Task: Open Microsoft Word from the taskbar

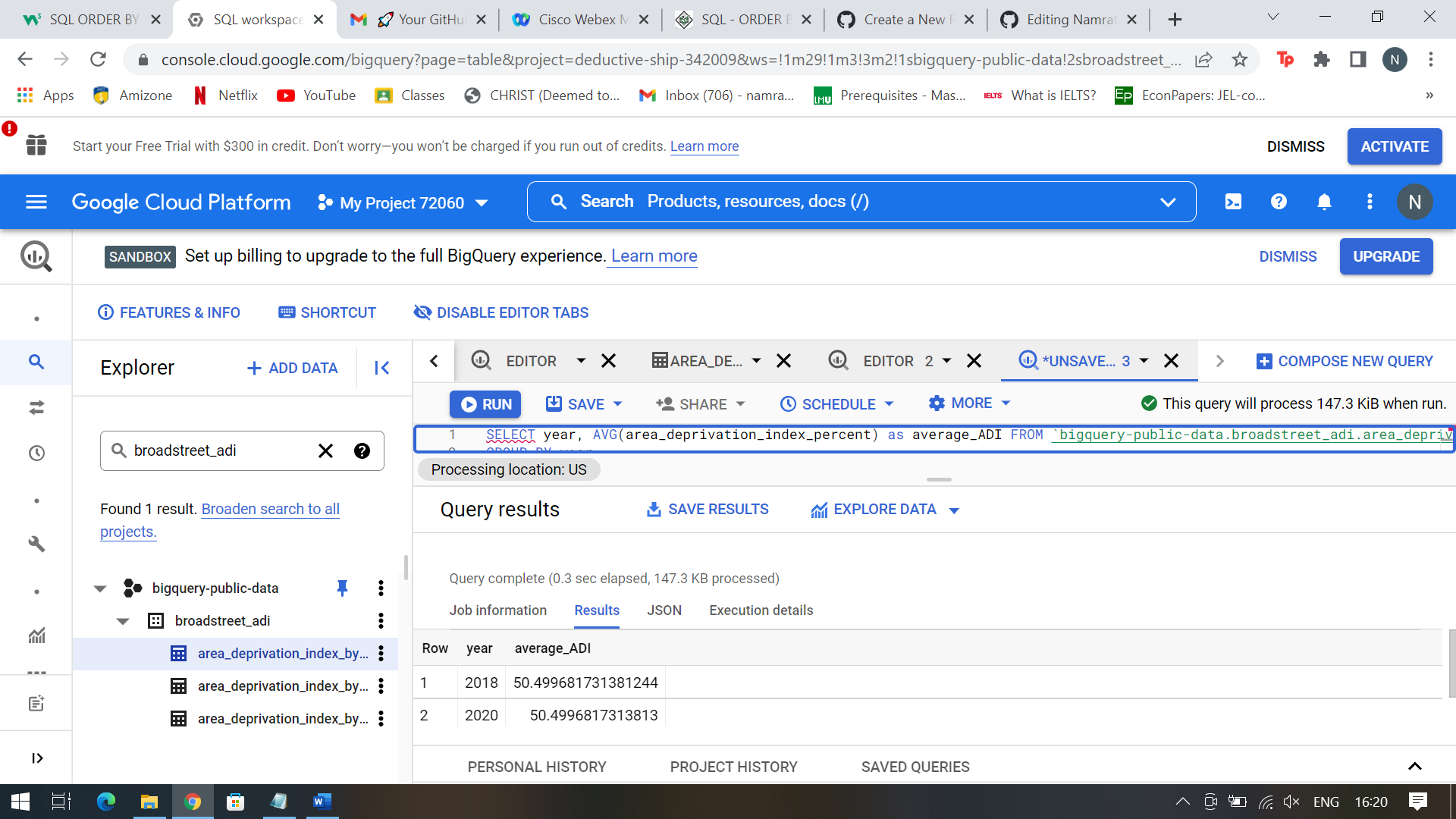Action: [x=322, y=802]
